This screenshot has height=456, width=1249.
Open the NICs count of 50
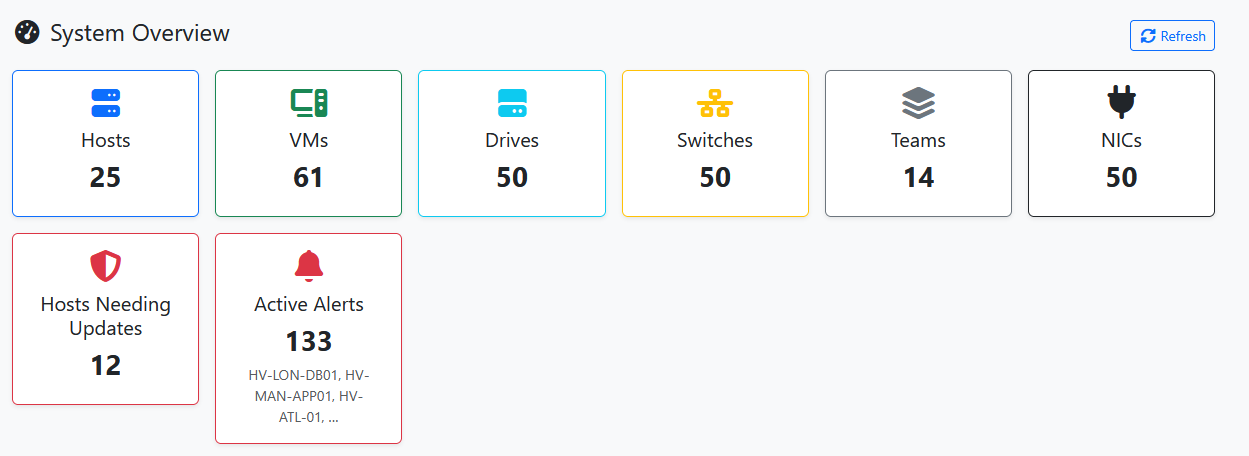pos(1121,177)
